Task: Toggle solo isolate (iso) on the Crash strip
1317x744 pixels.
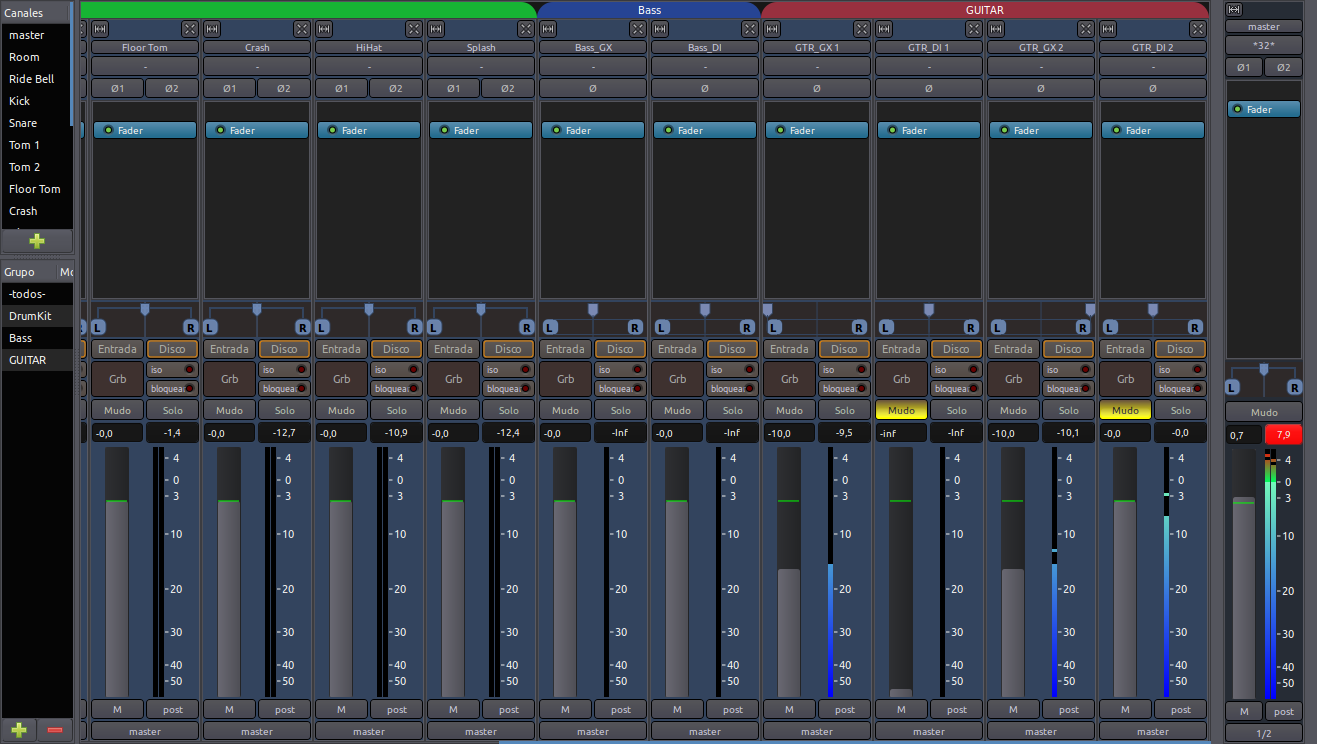Action: tap(284, 369)
